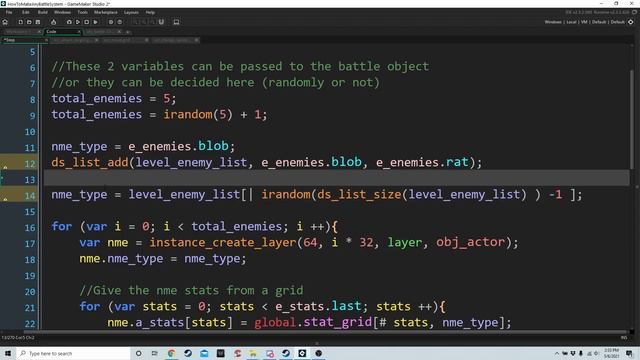Screen dimensions: 640x360
Task: Click 'instance_create_layer' on line 17
Action: click(223, 242)
